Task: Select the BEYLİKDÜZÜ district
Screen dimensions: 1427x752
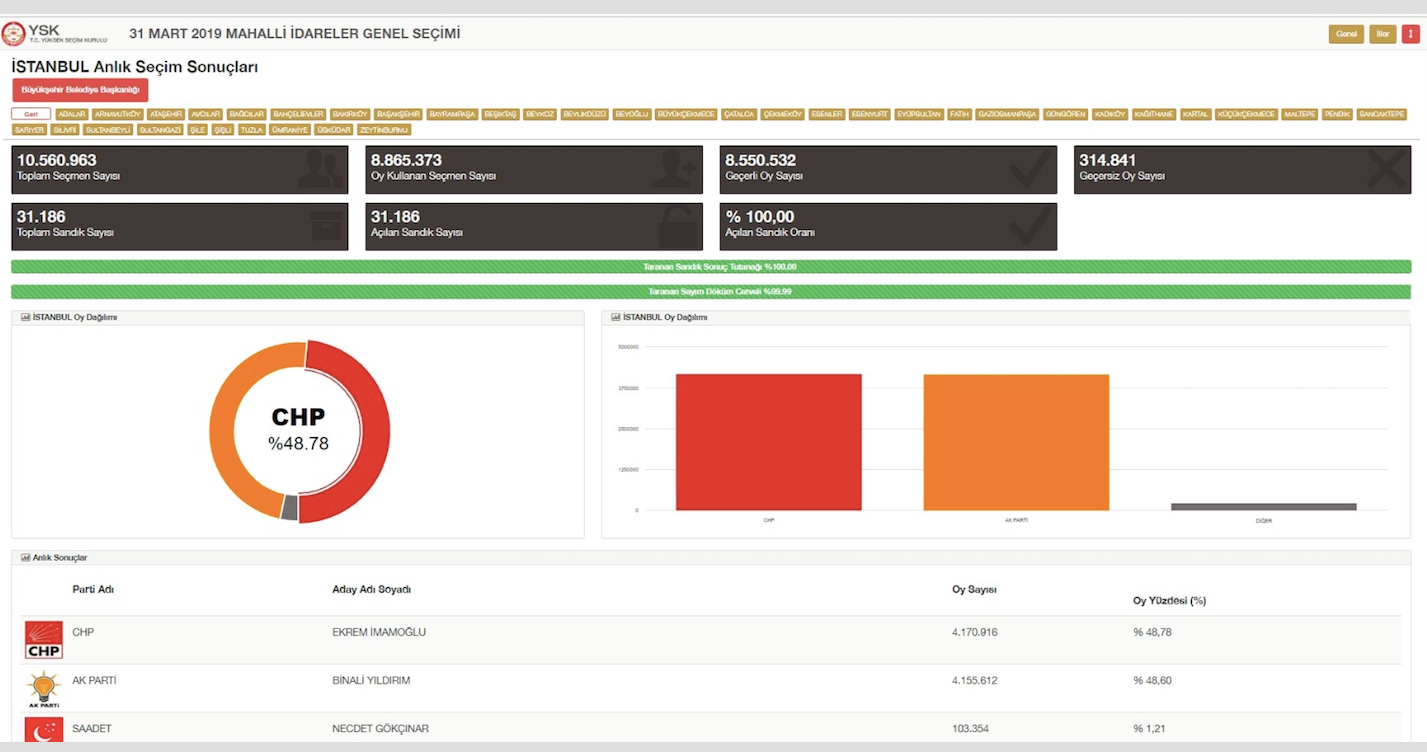Action: [584, 114]
